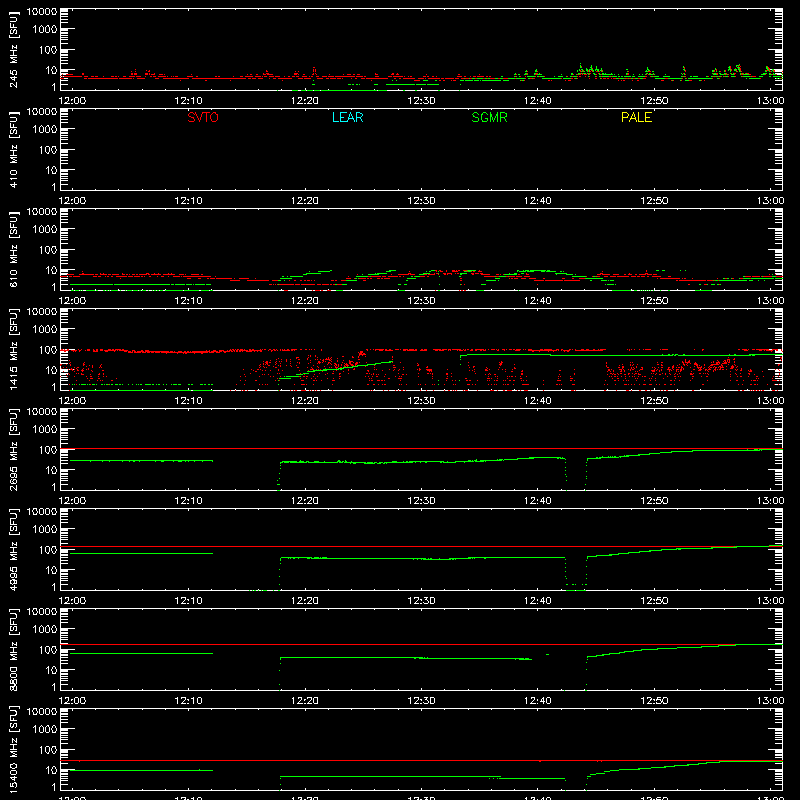The height and width of the screenshot is (800, 800).
Task: Click 12:50 tick under 8800 MHz panel
Action: 654,701
